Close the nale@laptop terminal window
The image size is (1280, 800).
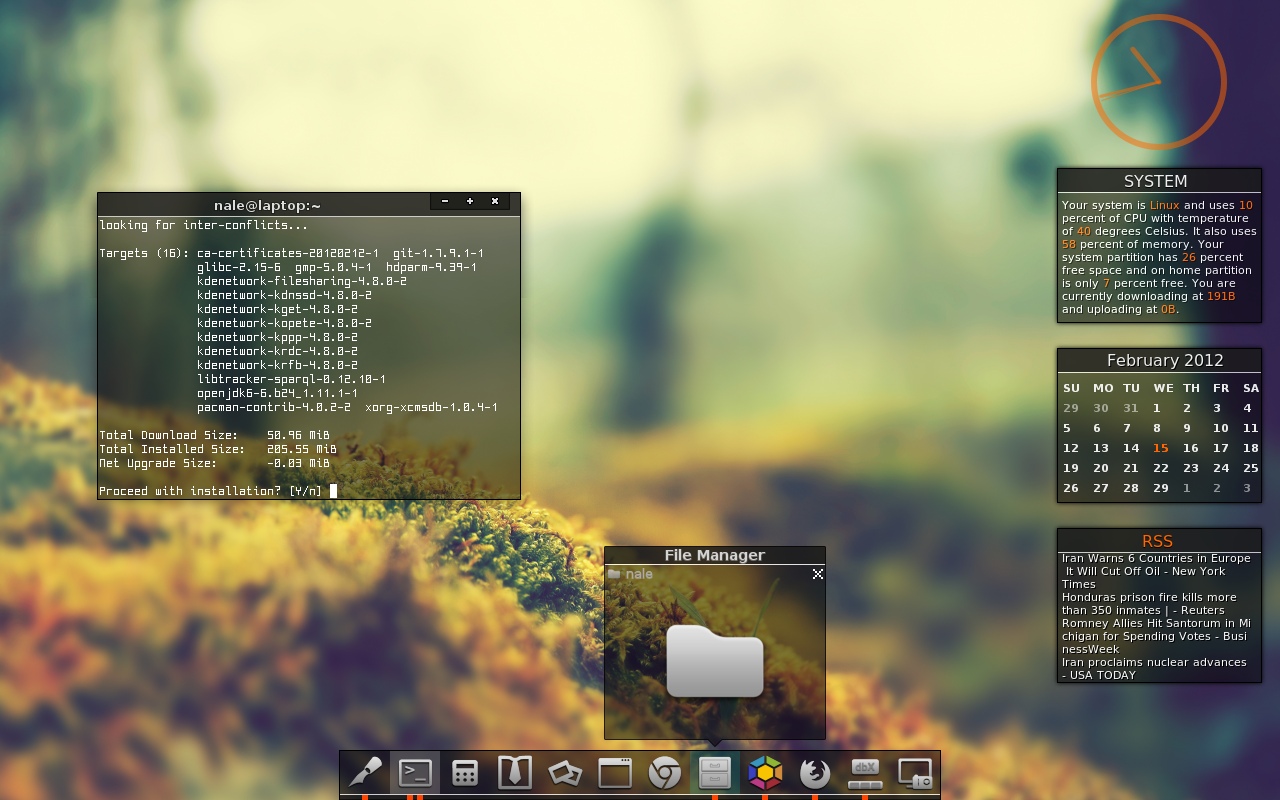point(494,201)
